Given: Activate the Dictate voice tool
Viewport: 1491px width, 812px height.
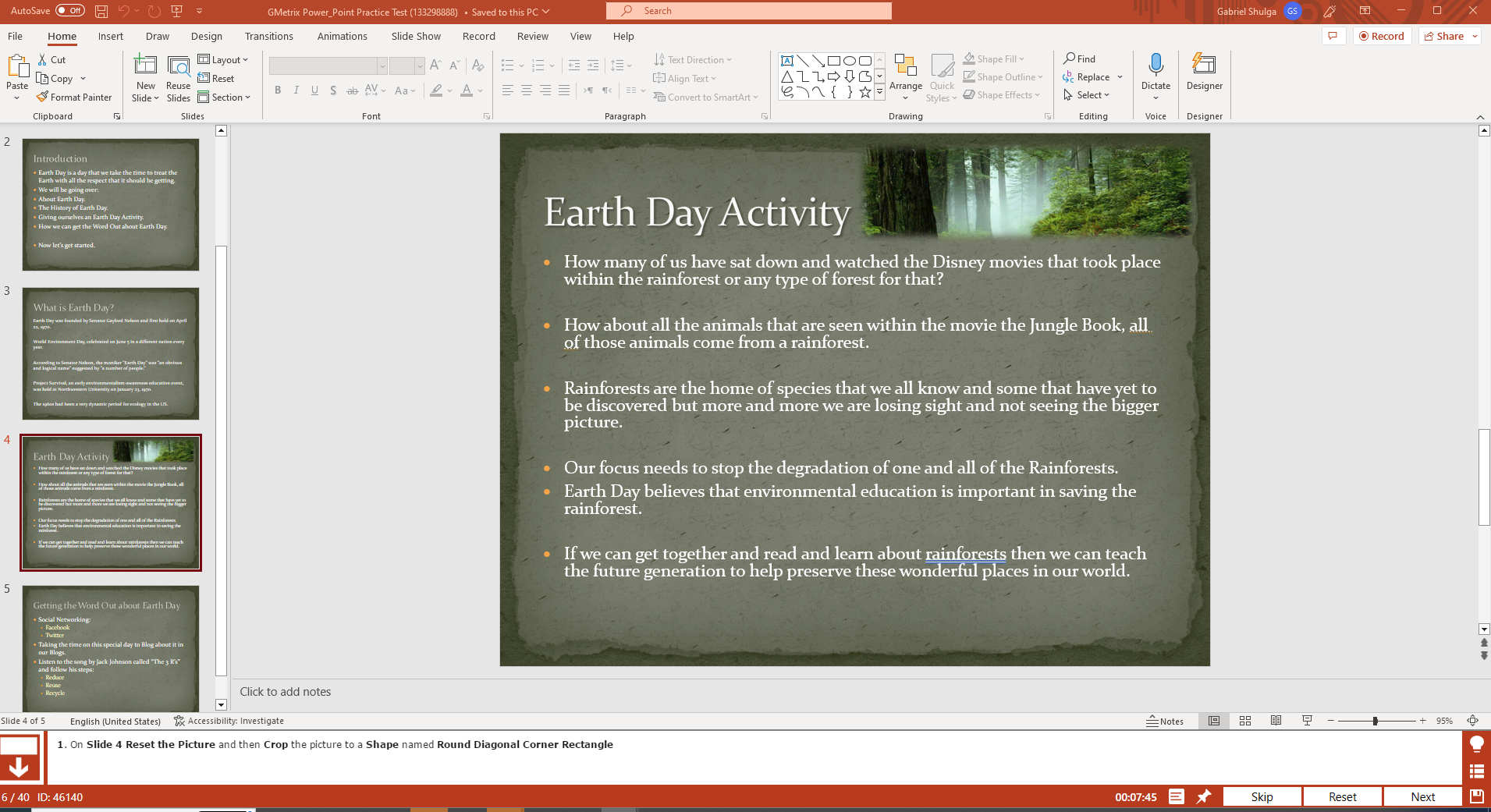Looking at the screenshot, I should 1155,76.
